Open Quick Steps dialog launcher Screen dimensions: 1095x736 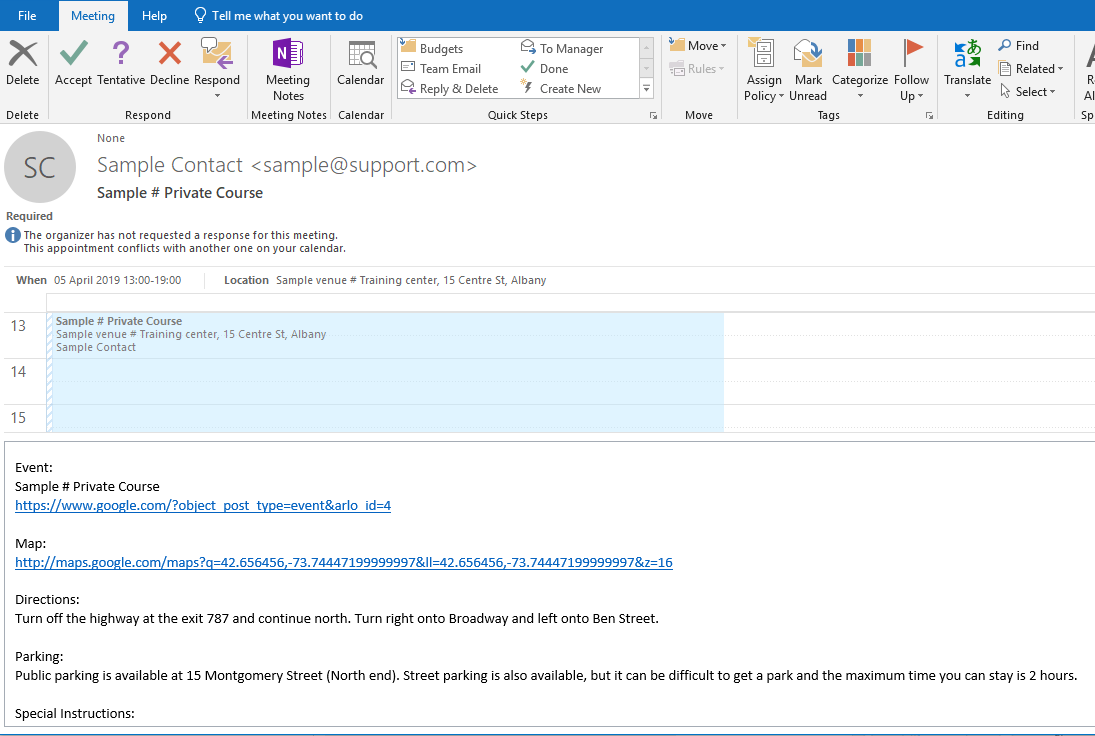pyautogui.click(x=654, y=115)
